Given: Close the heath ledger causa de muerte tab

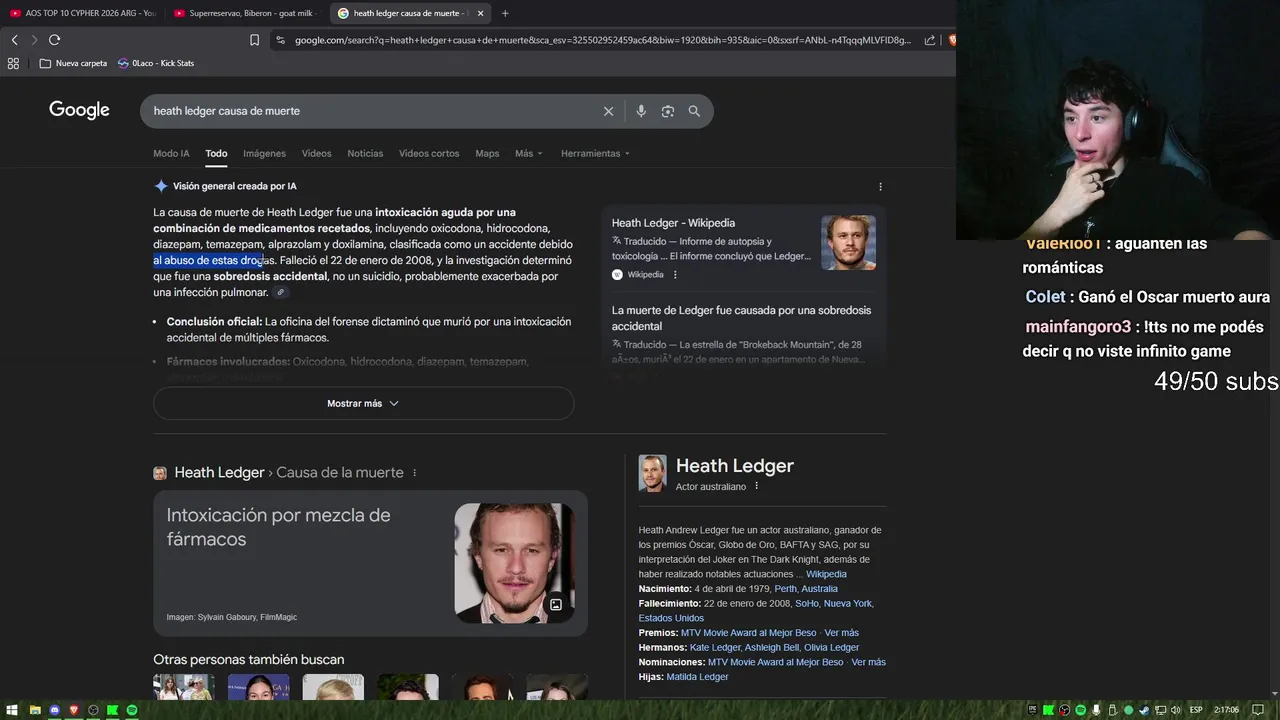Looking at the screenshot, I should tap(480, 13).
